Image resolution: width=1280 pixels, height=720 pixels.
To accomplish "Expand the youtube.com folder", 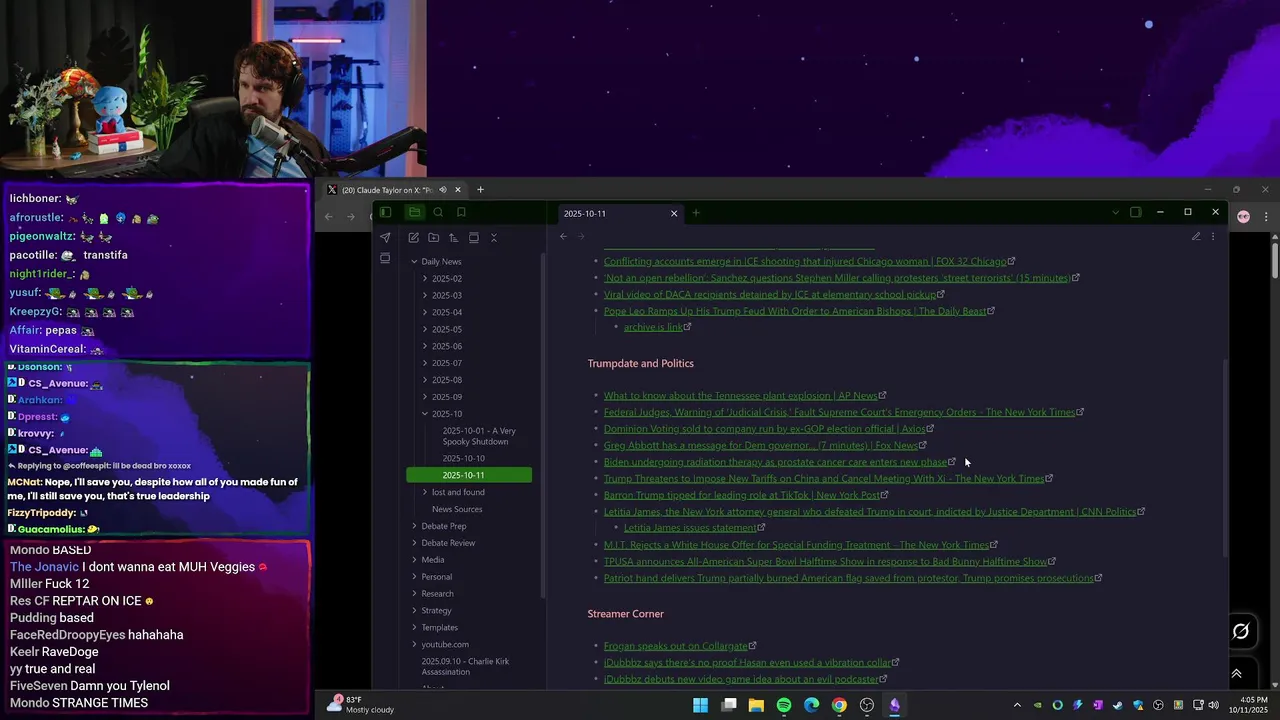I will pyautogui.click(x=414, y=645).
